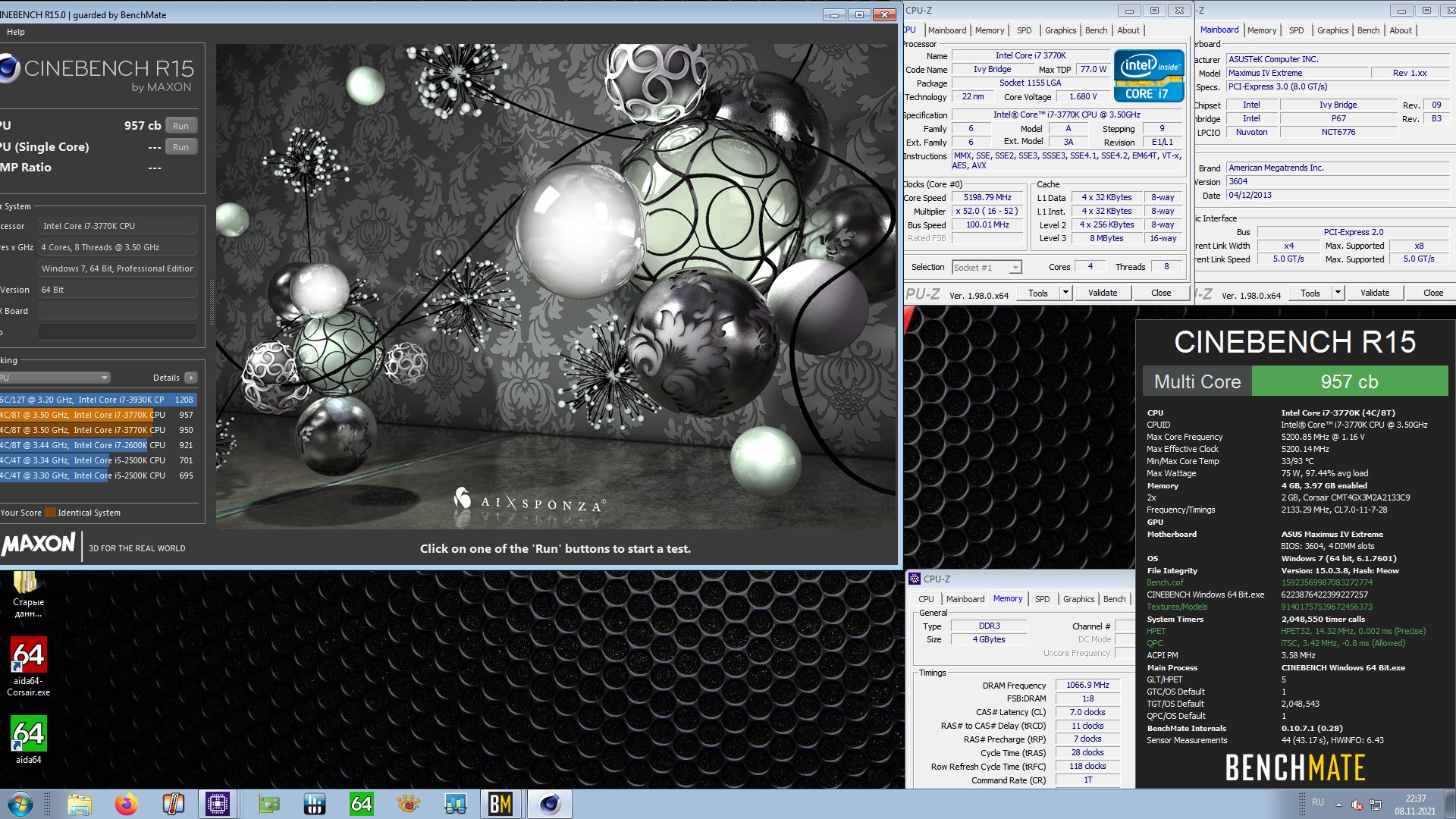Click the RU language indicator in the tray
Image resolution: width=1456 pixels, height=819 pixels.
pos(1318,802)
